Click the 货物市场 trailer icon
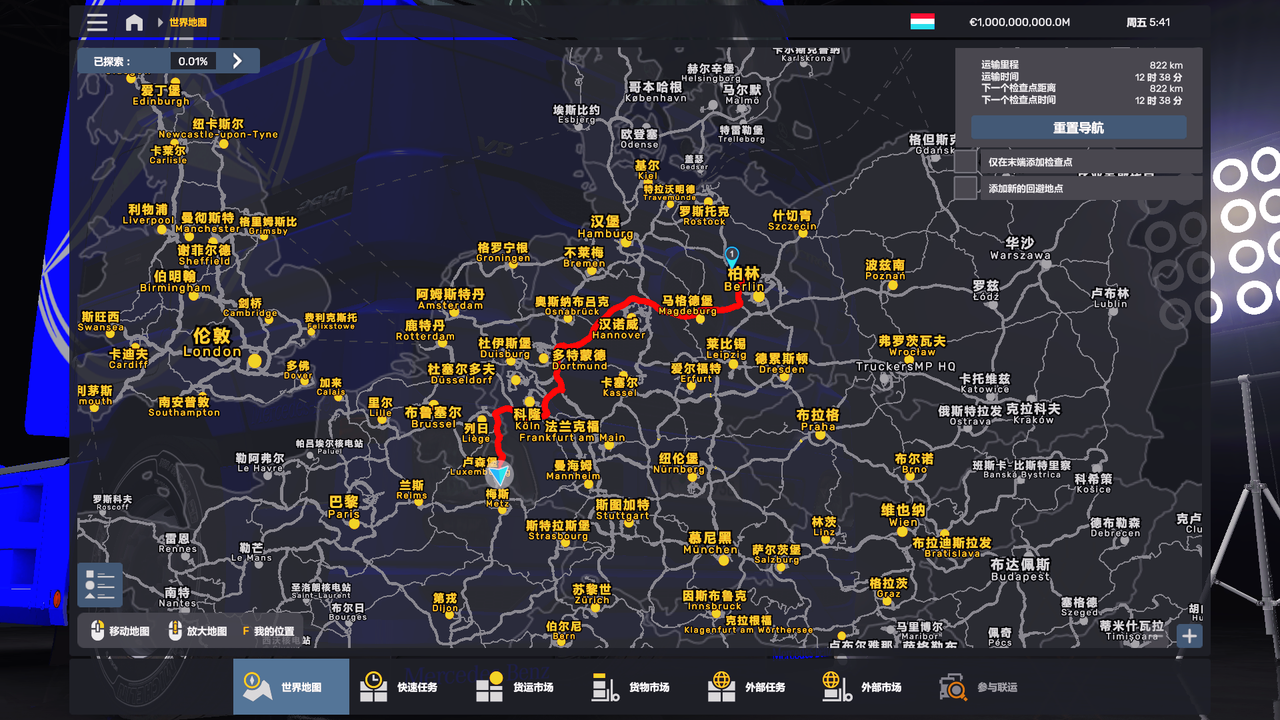Image resolution: width=1280 pixels, height=720 pixels. point(605,687)
